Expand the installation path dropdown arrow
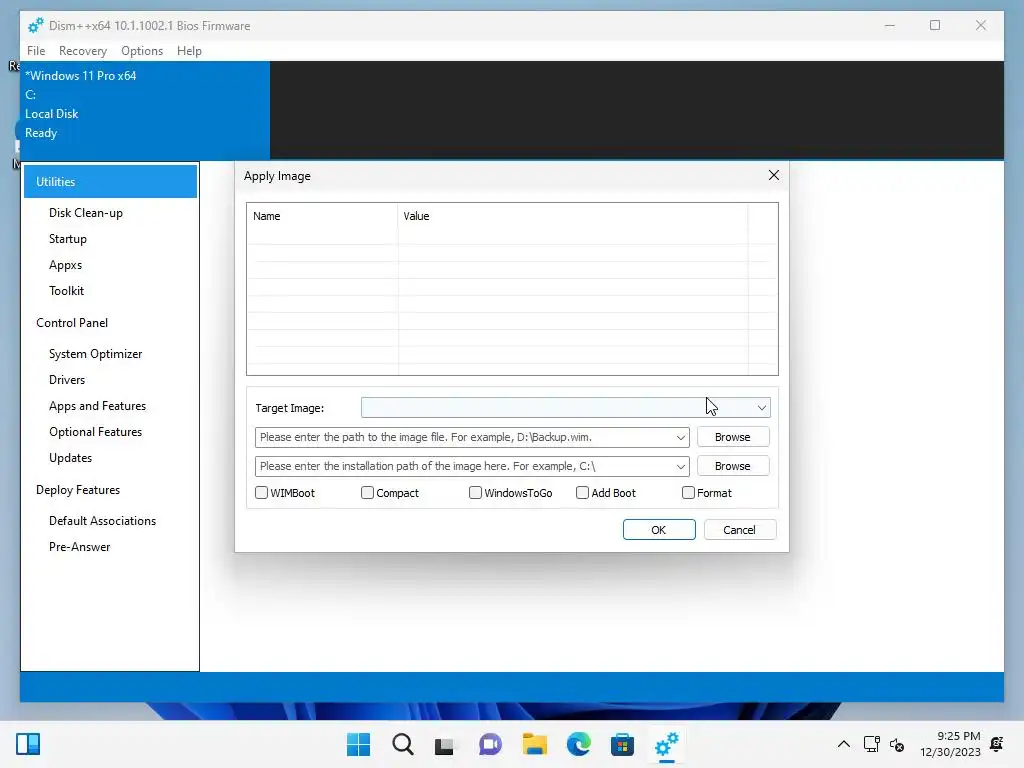 680,466
